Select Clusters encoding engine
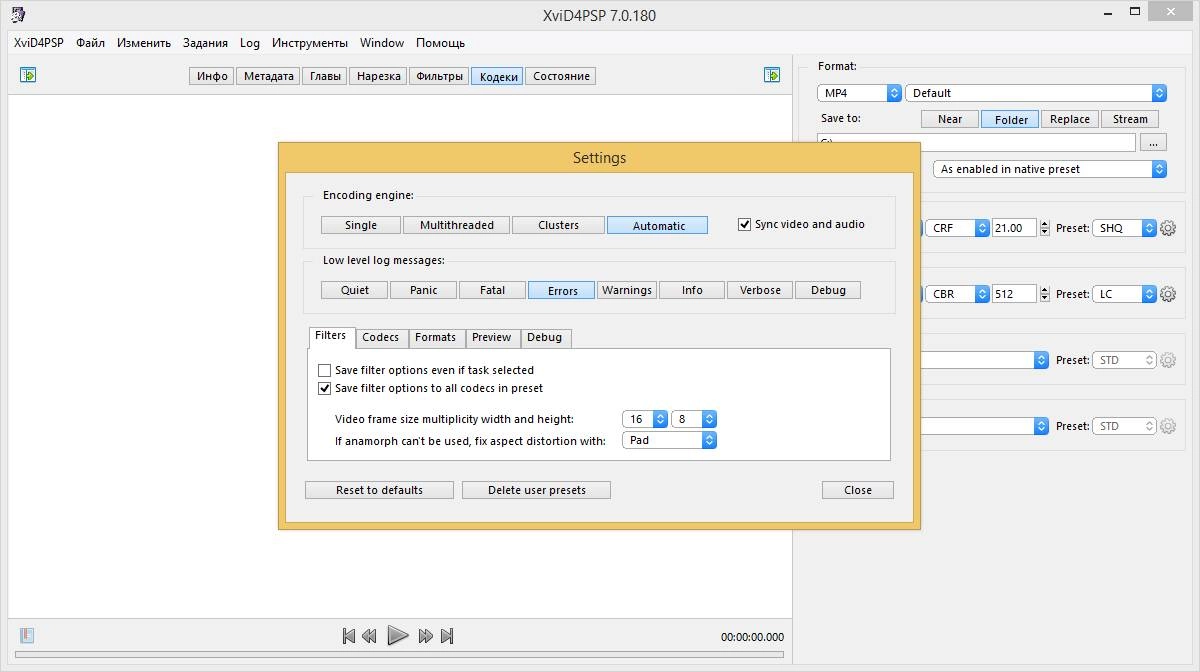The height and width of the screenshot is (672, 1200). coord(558,225)
